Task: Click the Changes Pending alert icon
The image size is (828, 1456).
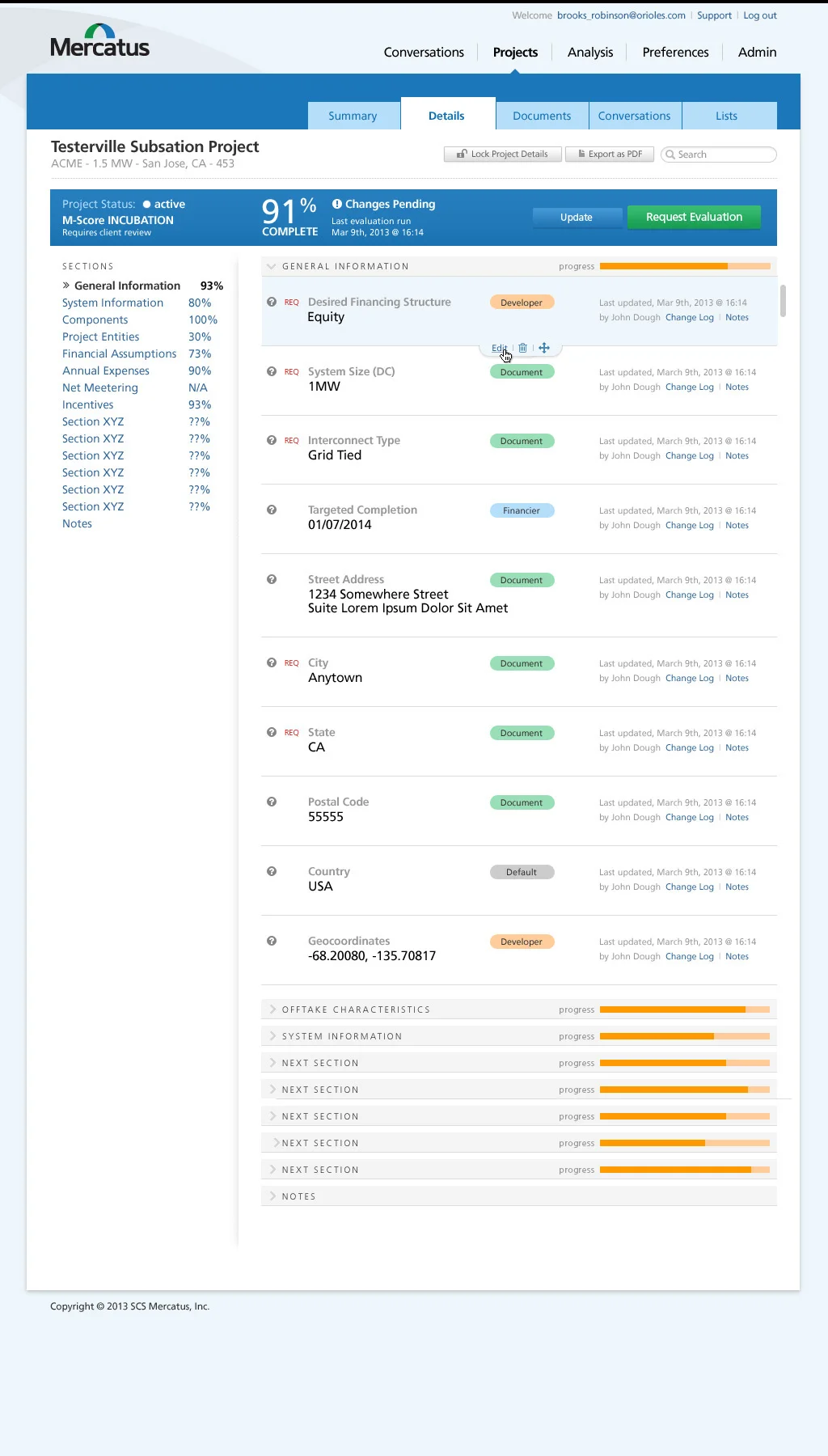Action: 337,204
